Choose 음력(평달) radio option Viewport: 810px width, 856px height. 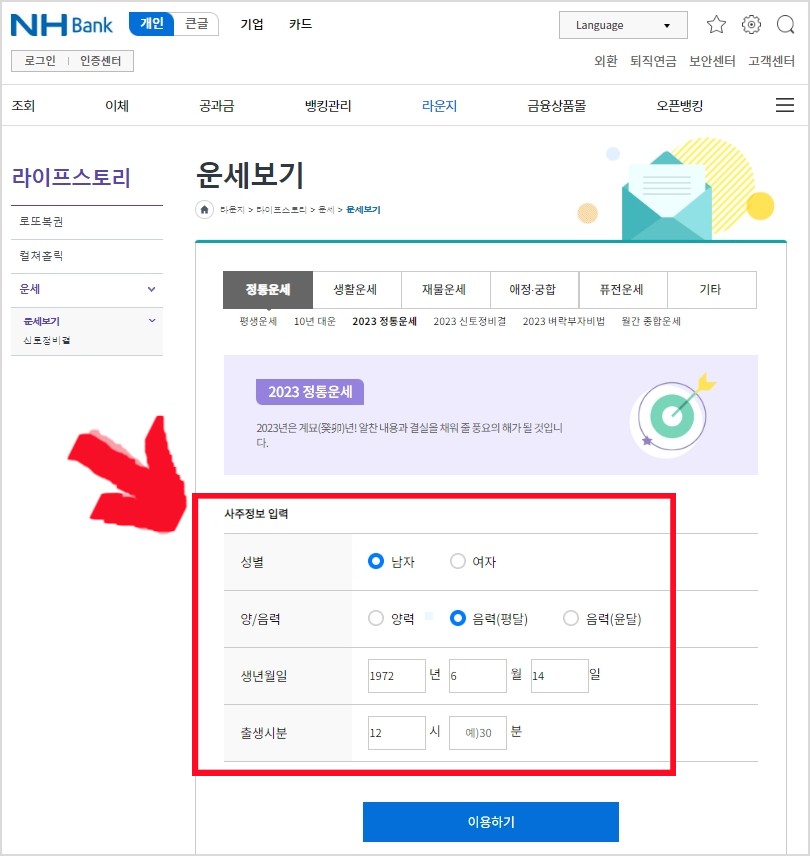click(x=457, y=619)
